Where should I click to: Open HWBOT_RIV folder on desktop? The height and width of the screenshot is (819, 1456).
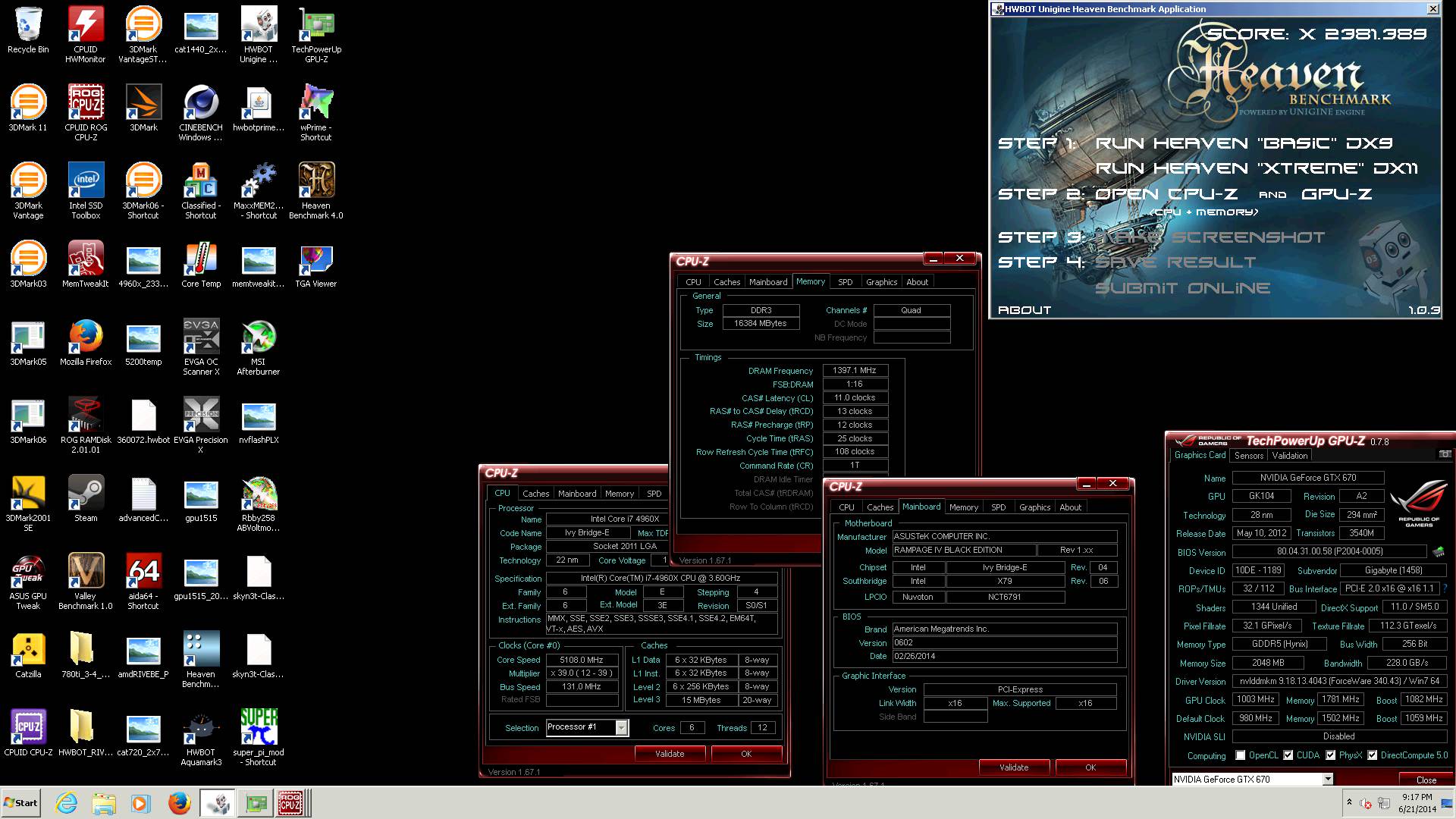coord(86,733)
